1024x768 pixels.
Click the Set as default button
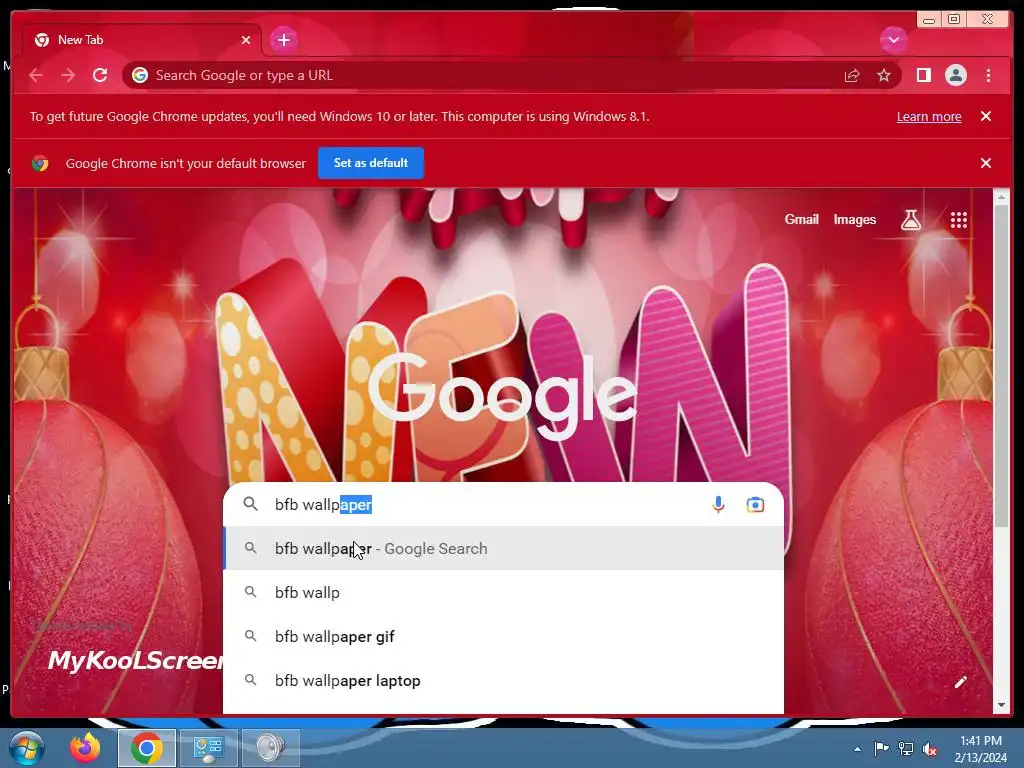(x=371, y=163)
